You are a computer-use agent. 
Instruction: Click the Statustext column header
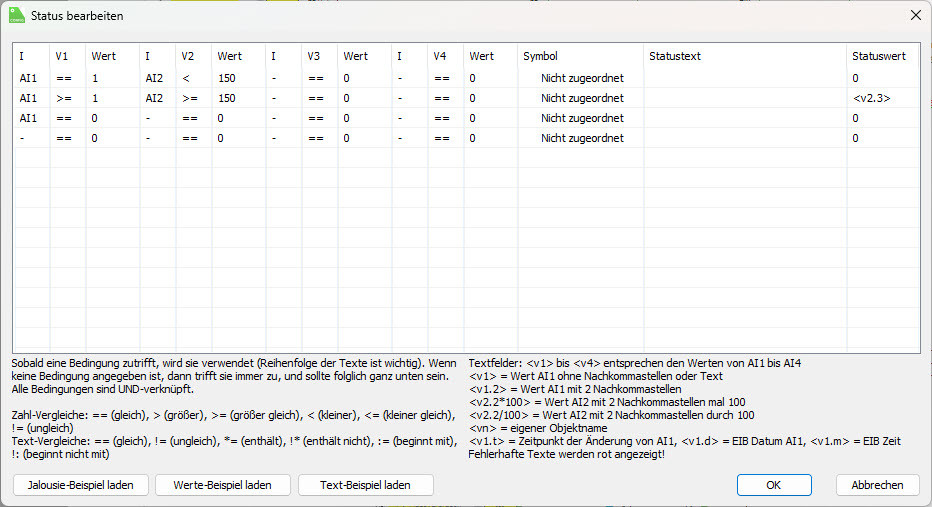tap(745, 56)
